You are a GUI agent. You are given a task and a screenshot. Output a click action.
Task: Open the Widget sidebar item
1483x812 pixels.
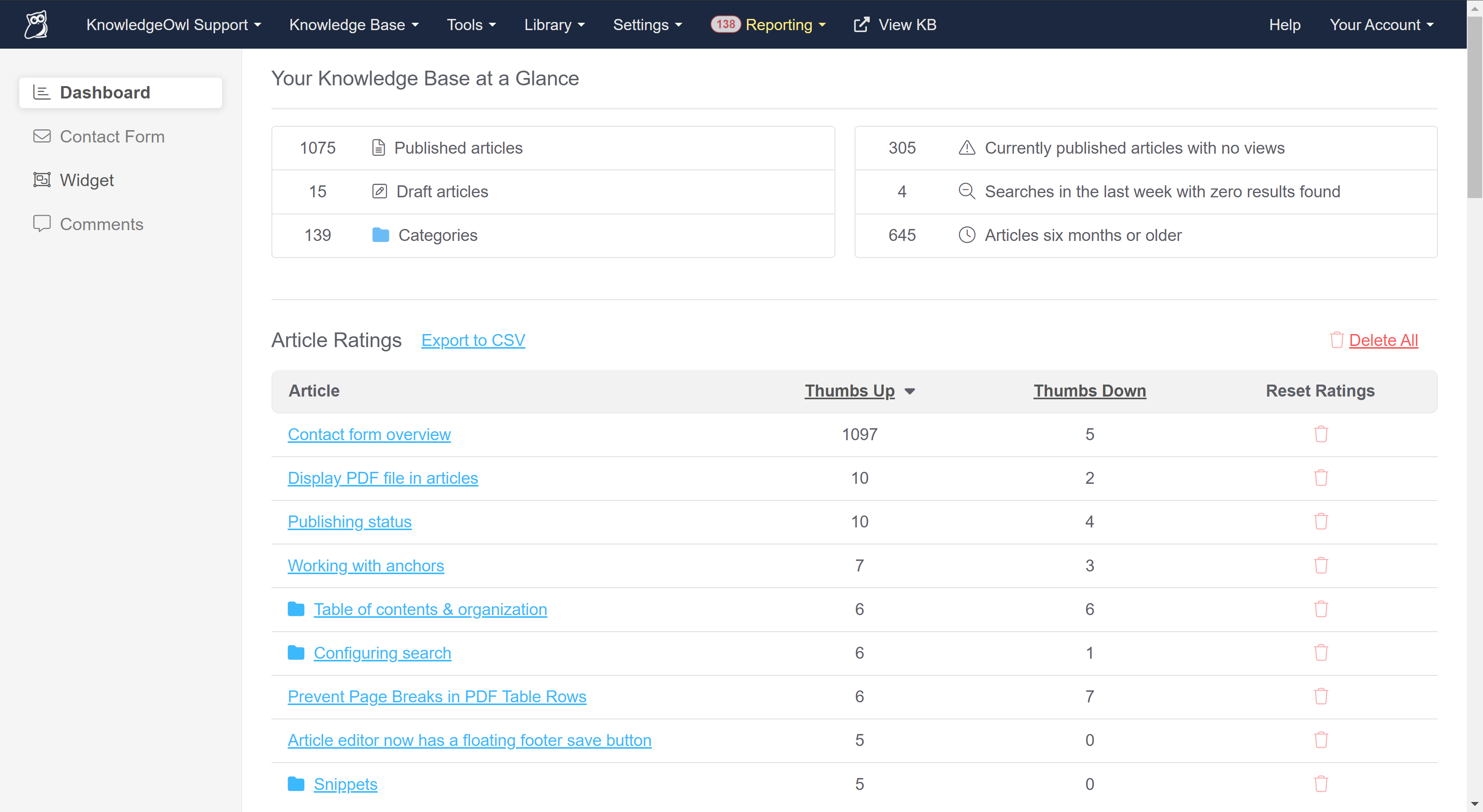click(87, 180)
